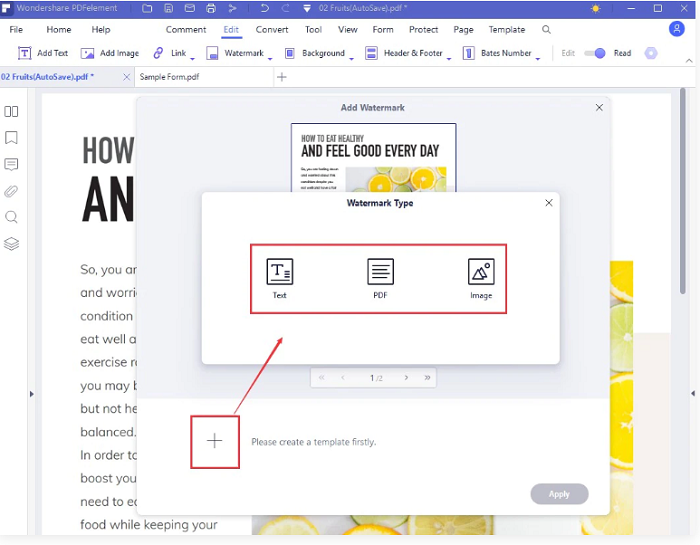Choose the PDF watermark type

[380, 279]
